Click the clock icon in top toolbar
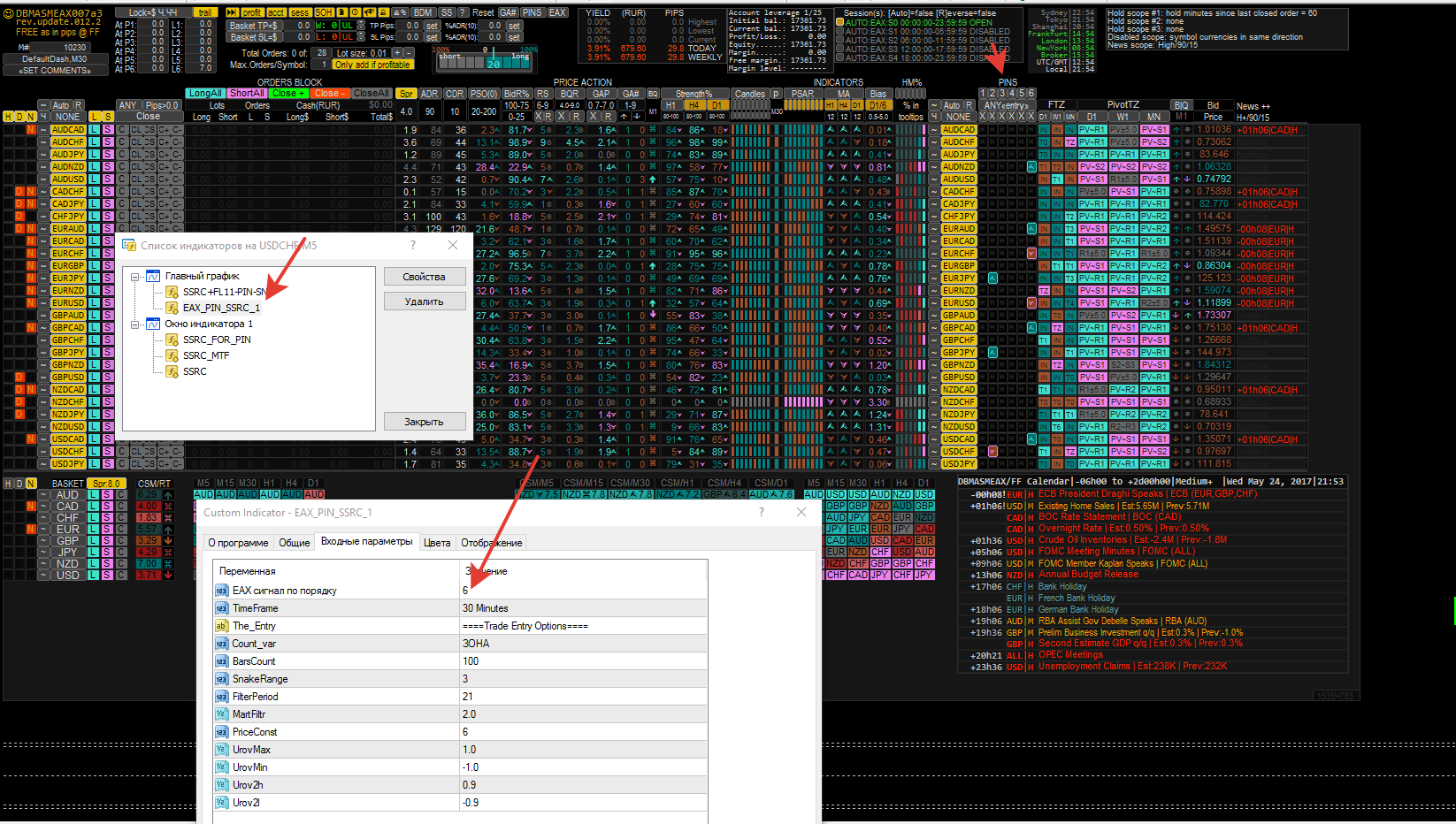1456x824 pixels. pyautogui.click(x=355, y=12)
